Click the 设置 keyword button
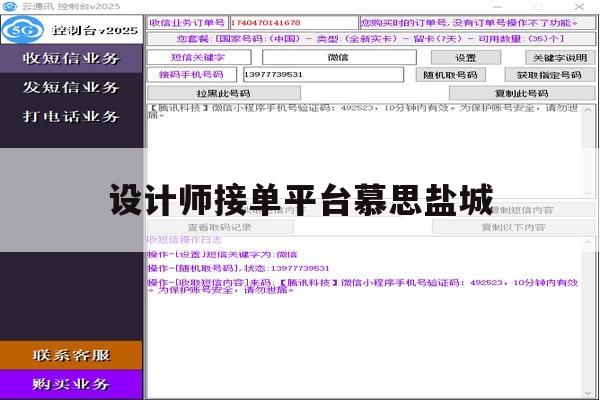The image size is (600, 400). coord(466,58)
